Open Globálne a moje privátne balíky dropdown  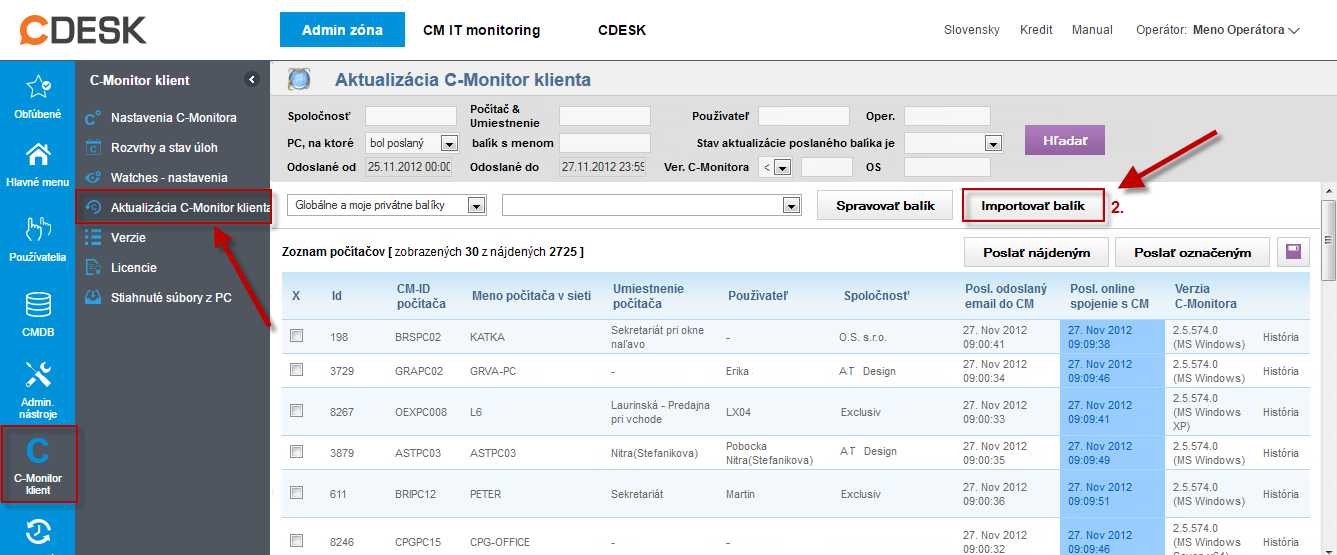point(386,205)
